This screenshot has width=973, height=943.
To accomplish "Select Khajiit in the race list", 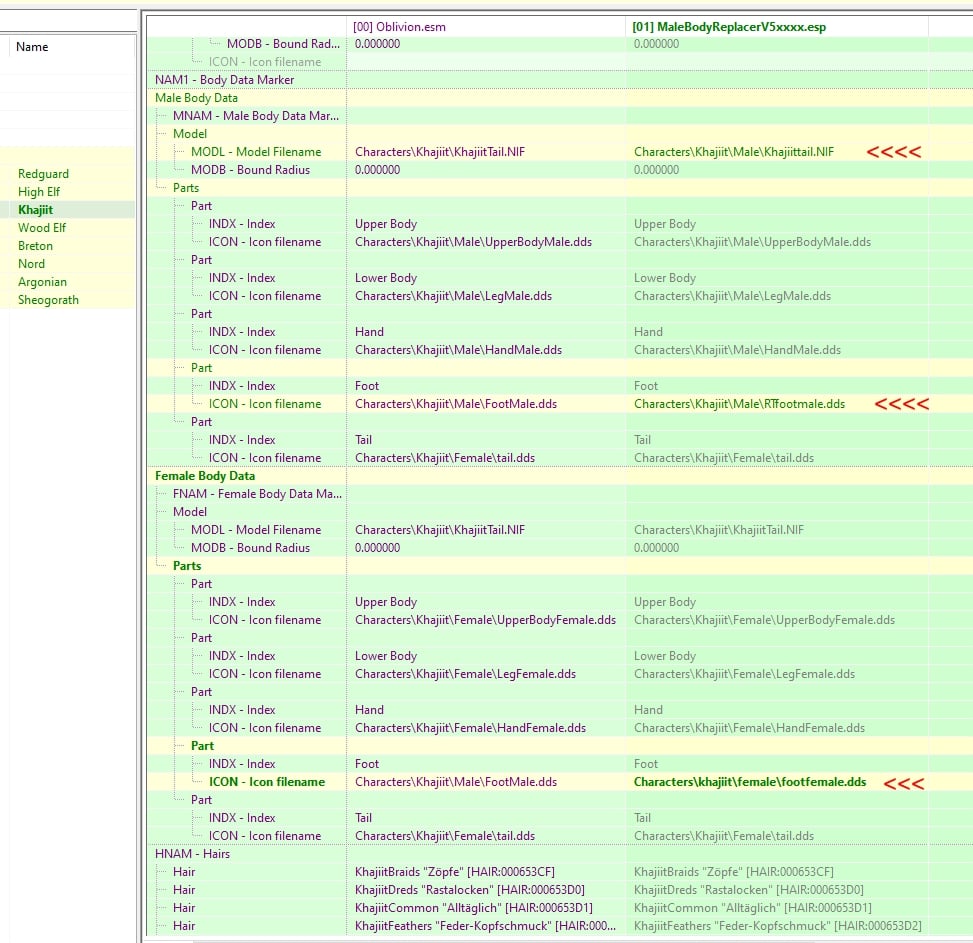I will (35, 210).
